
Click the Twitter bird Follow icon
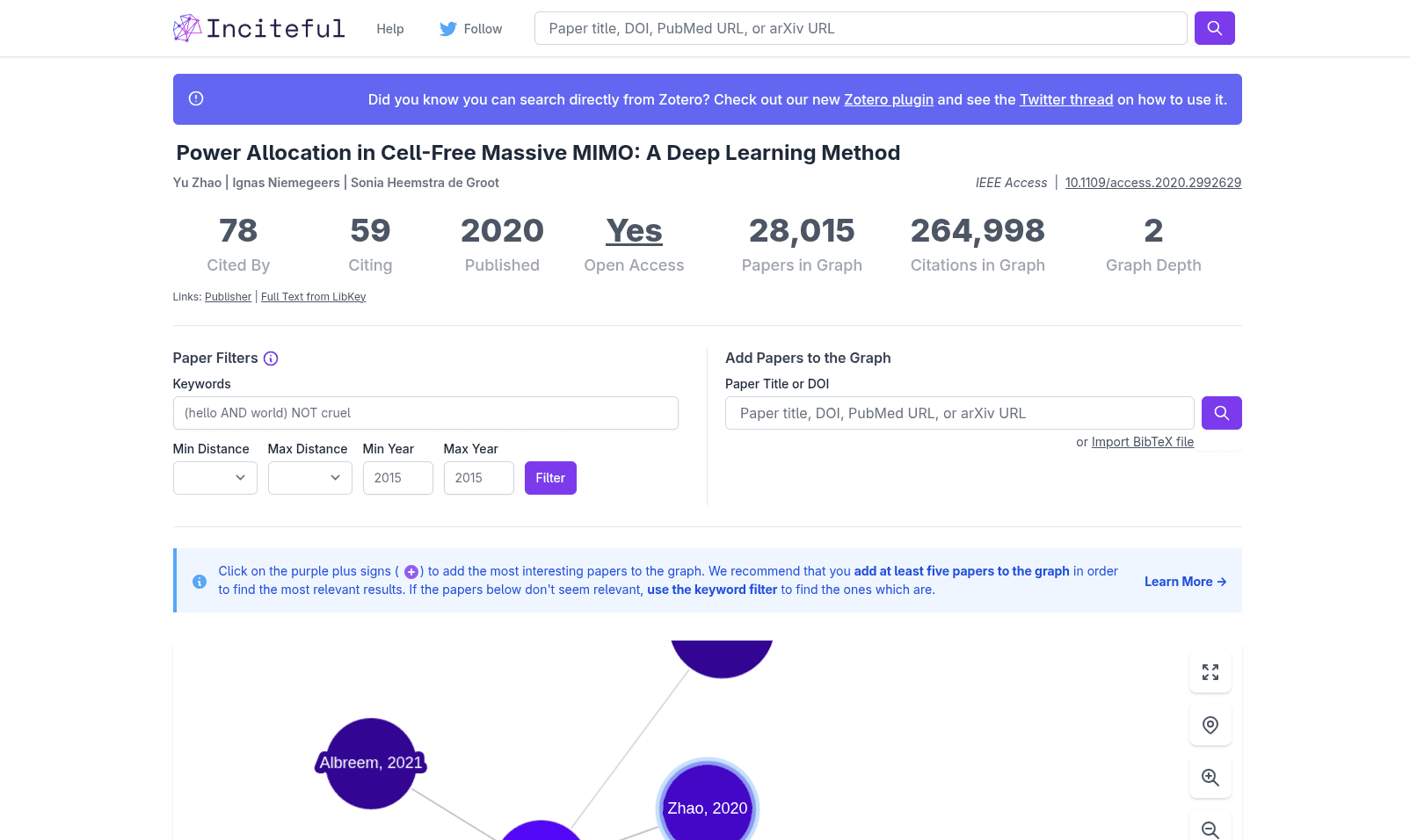(x=448, y=29)
